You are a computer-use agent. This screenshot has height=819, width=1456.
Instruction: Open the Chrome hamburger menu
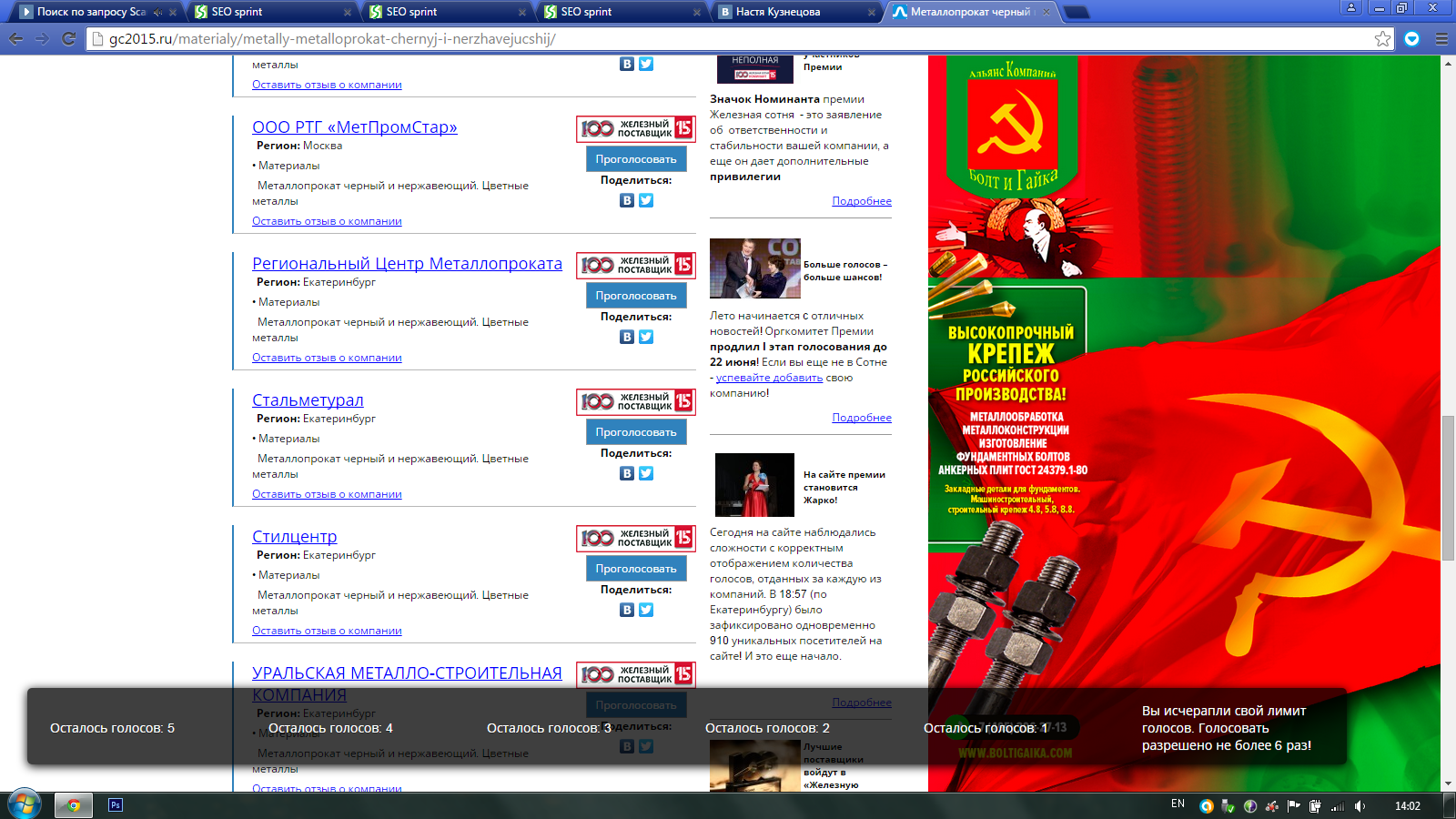click(1441, 39)
